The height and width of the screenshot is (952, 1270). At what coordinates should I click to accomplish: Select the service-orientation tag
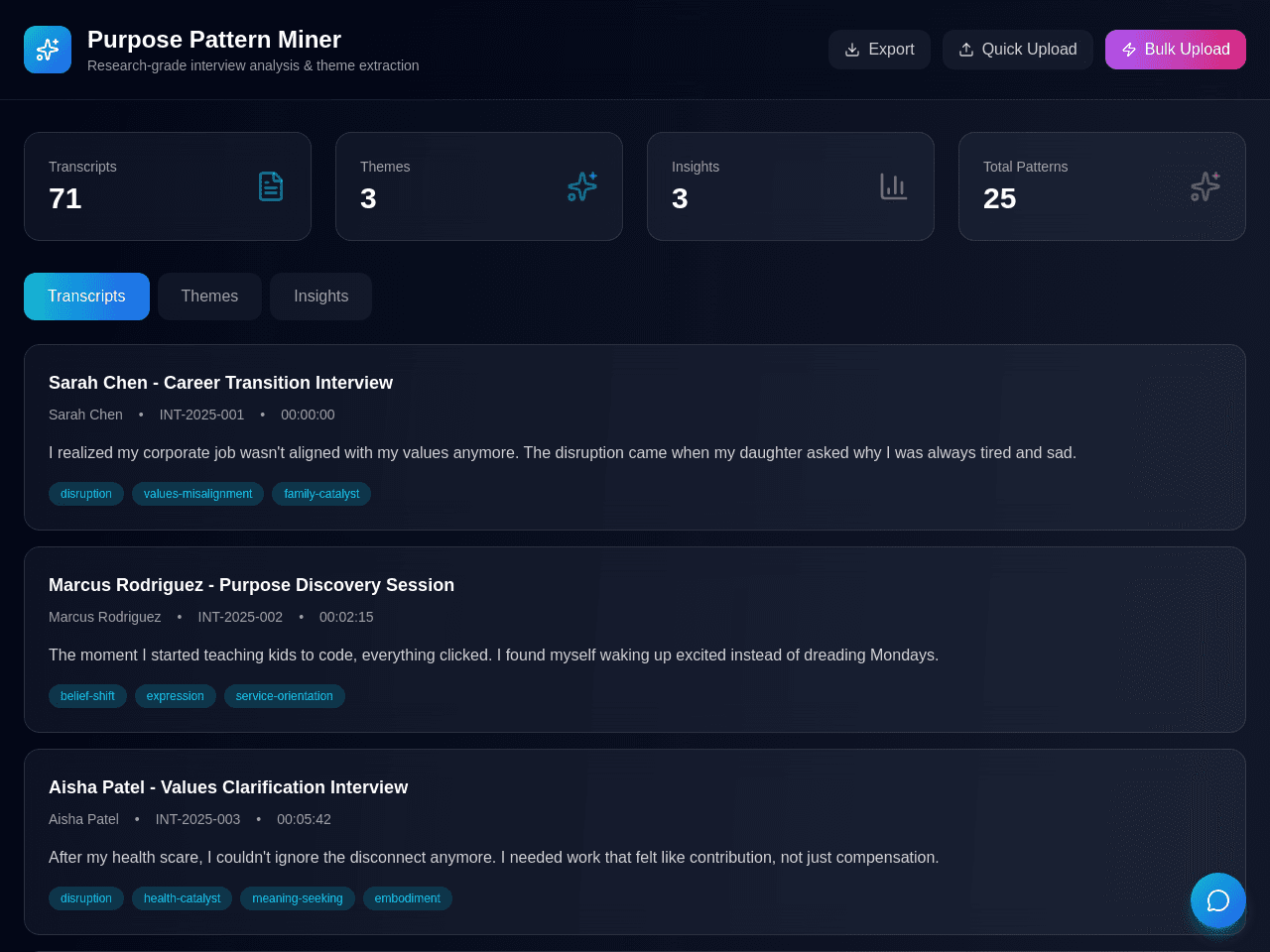(285, 696)
